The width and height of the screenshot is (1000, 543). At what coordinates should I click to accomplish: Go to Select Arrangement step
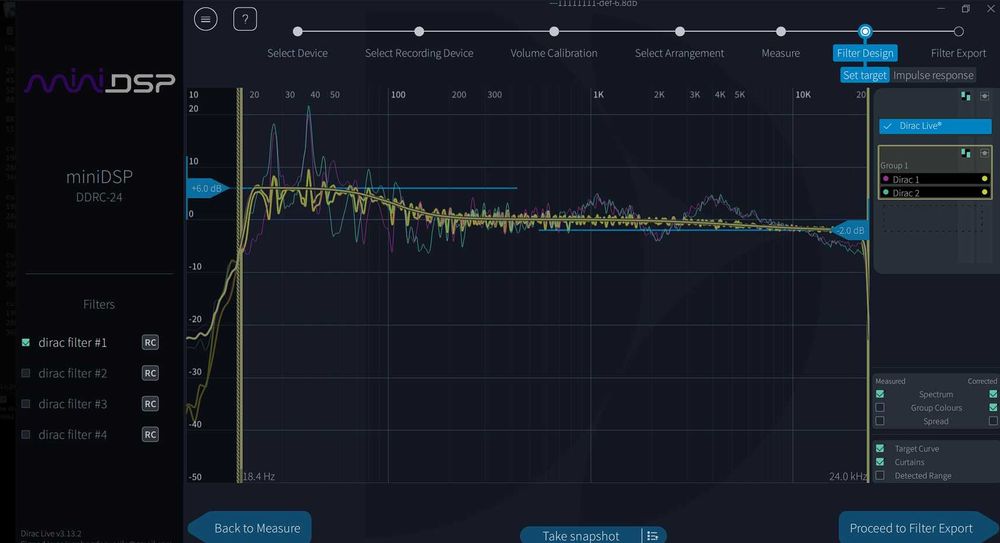pyautogui.click(x=679, y=53)
